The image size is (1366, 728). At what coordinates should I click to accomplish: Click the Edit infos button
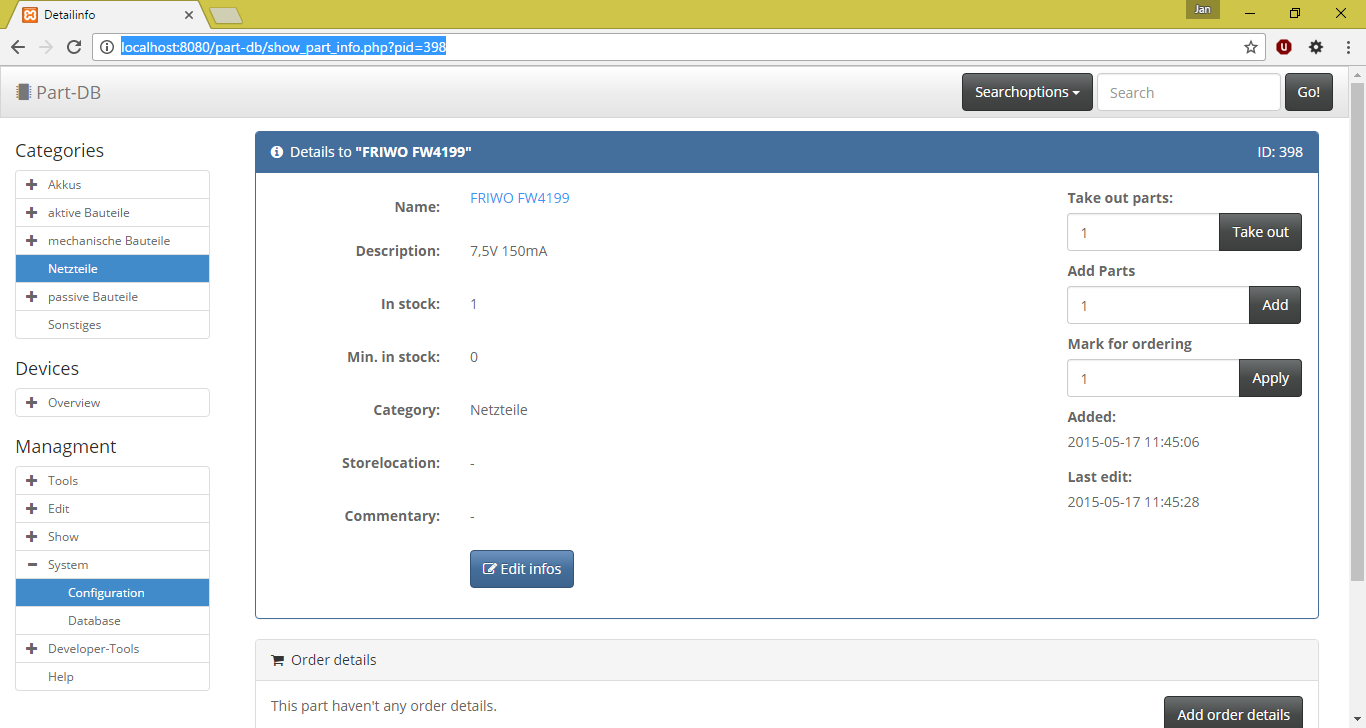click(x=522, y=569)
